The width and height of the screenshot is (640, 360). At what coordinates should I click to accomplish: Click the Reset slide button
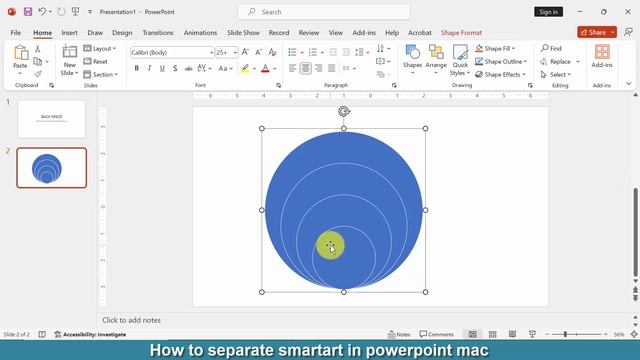point(96,61)
